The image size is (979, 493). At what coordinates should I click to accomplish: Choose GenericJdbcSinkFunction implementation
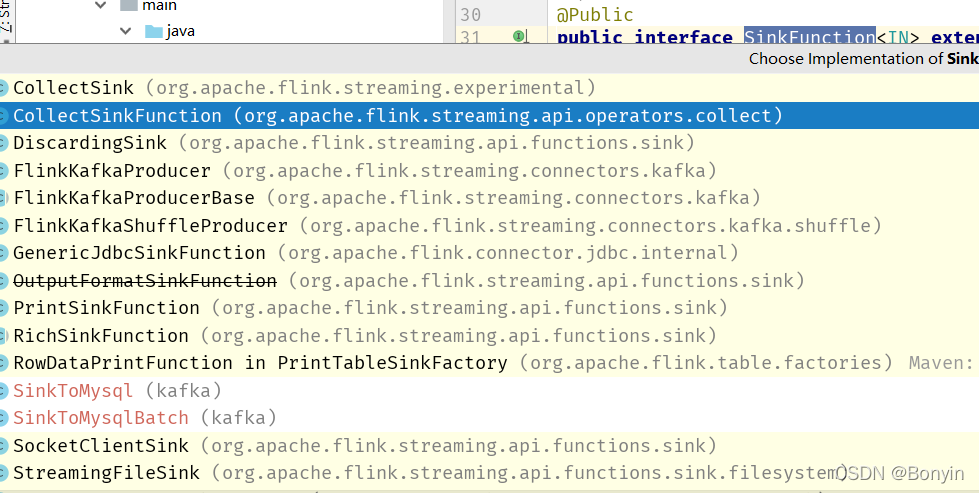point(490,253)
